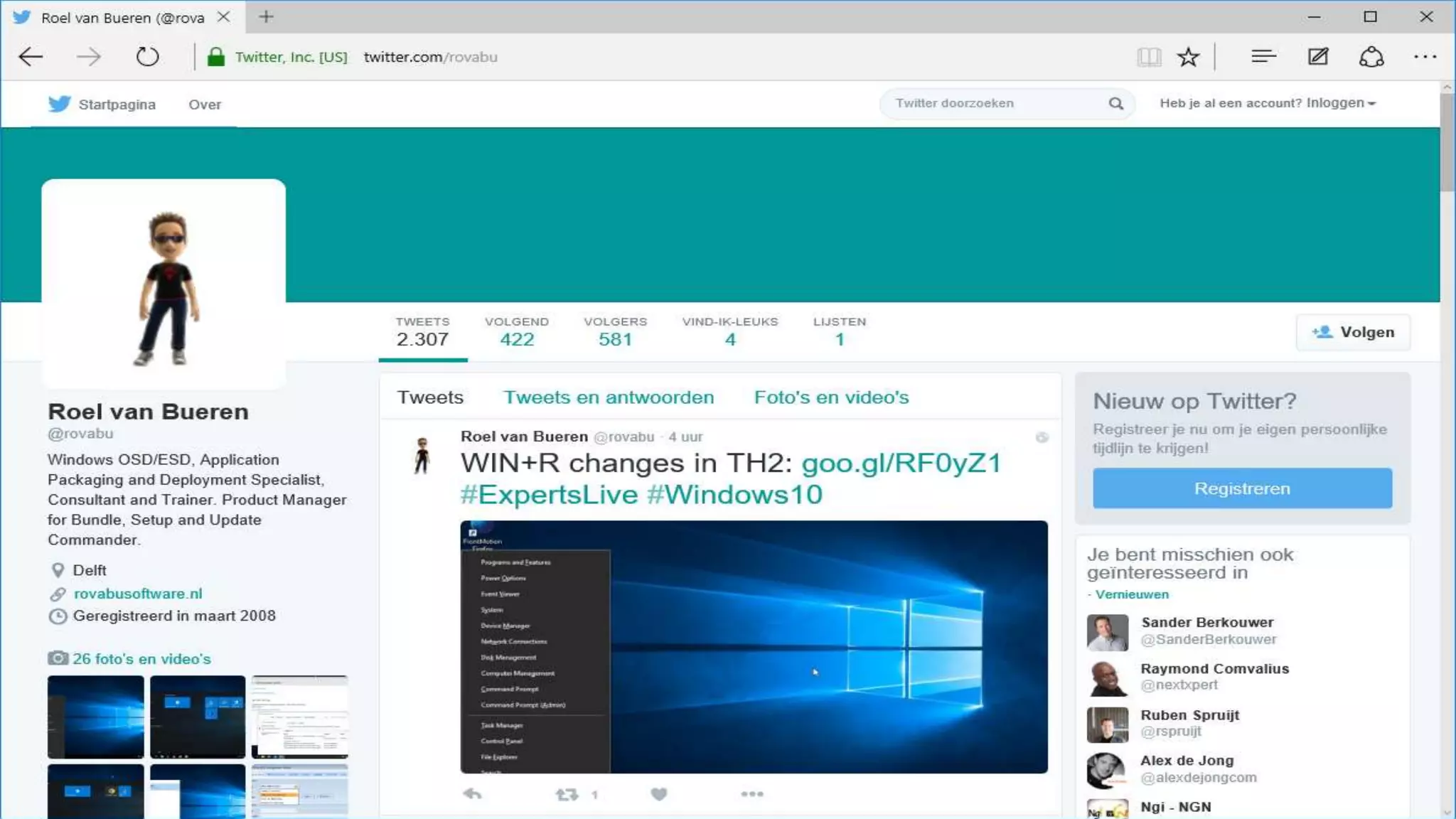
Task: Open the Over menu item
Action: pyautogui.click(x=205, y=105)
